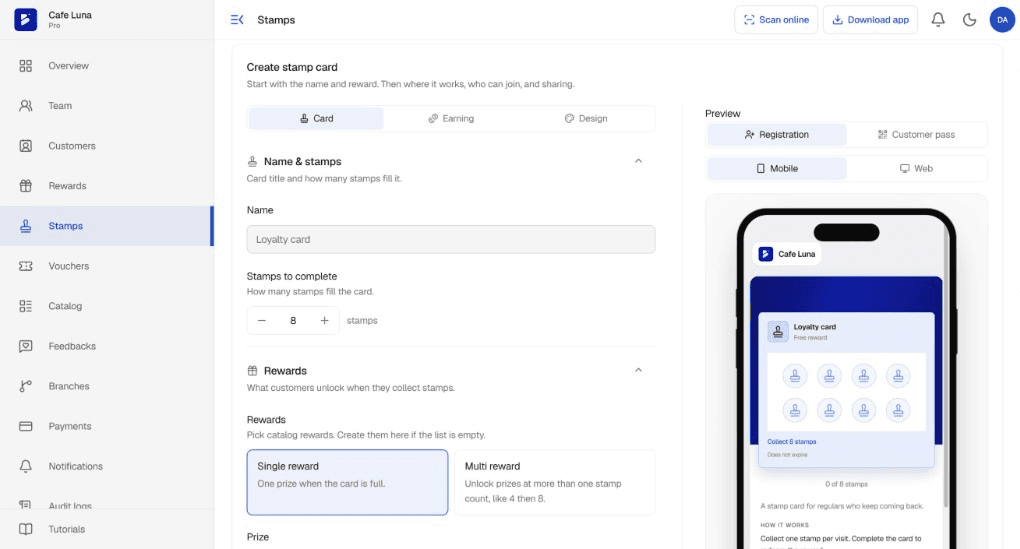The height and width of the screenshot is (549, 1020).
Task: Click the Cafe Luna Pro workspace name
Action: pos(70,20)
